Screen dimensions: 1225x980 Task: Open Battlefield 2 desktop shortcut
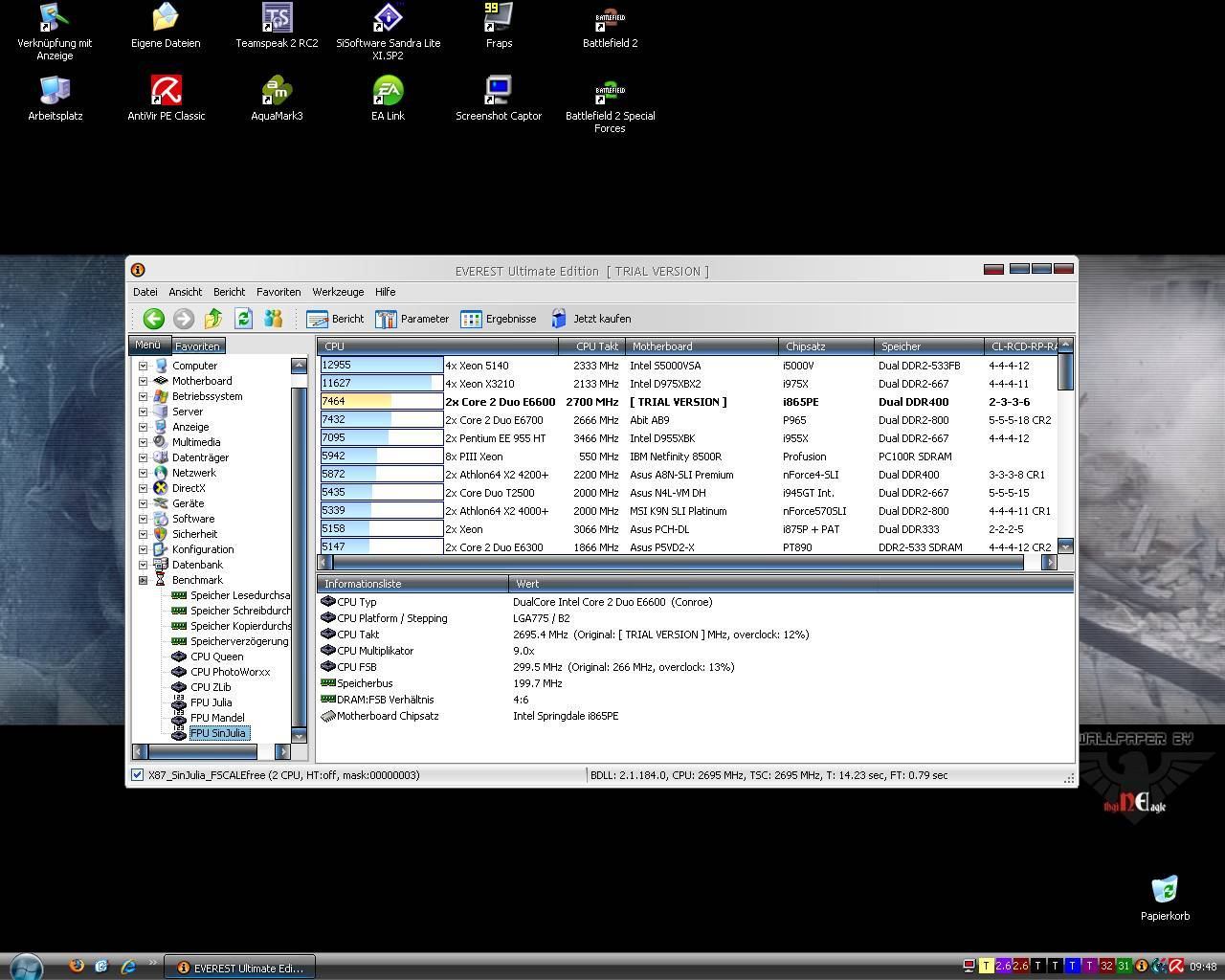[611, 26]
